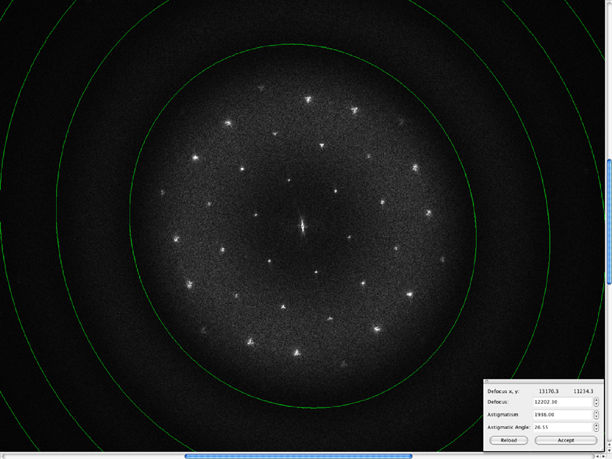This screenshot has height=459, width=612.
Task: Focus the Astigmatic Angle value field
Action: [x=562, y=427]
